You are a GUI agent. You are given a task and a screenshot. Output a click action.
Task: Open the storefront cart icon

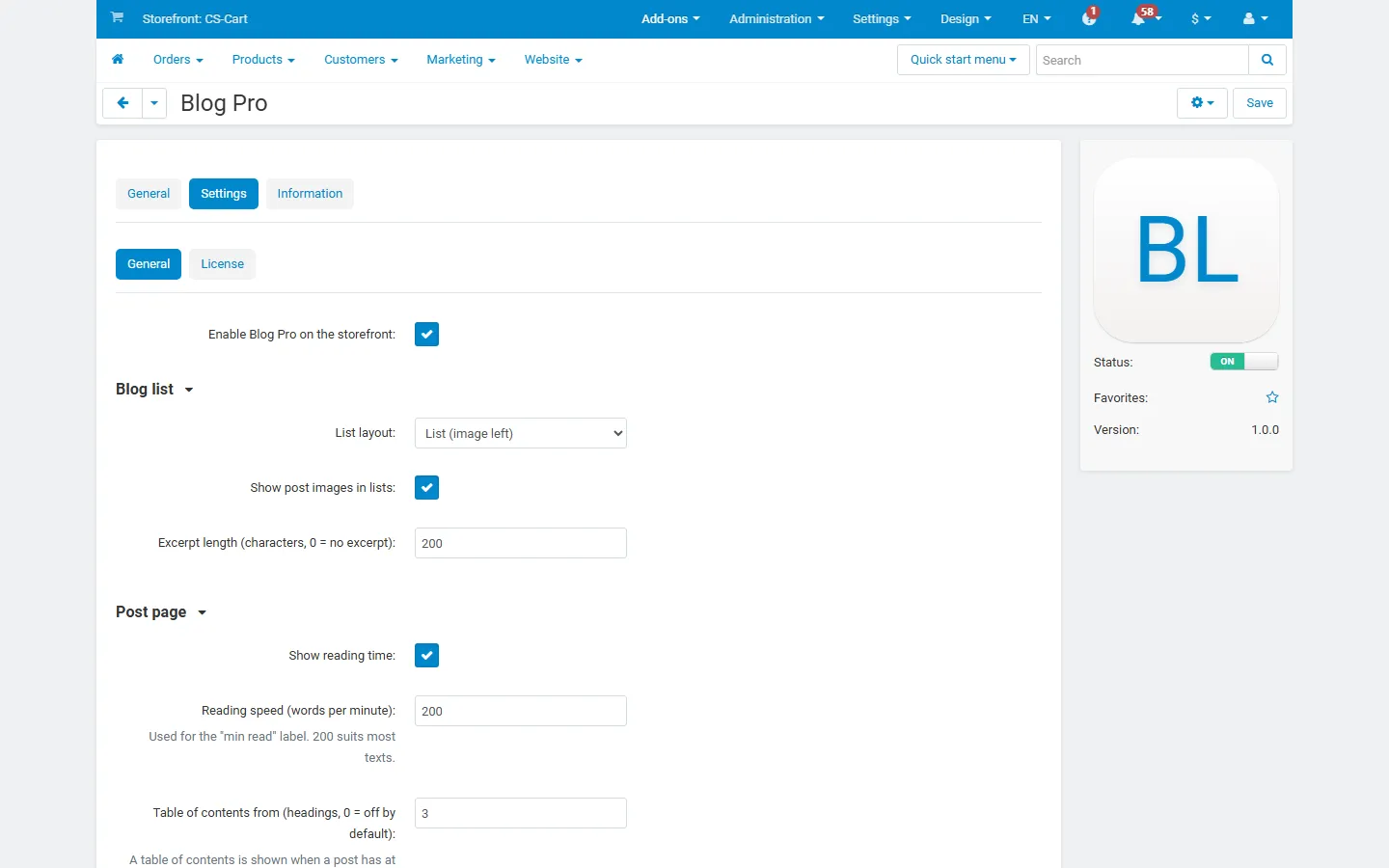(117, 17)
